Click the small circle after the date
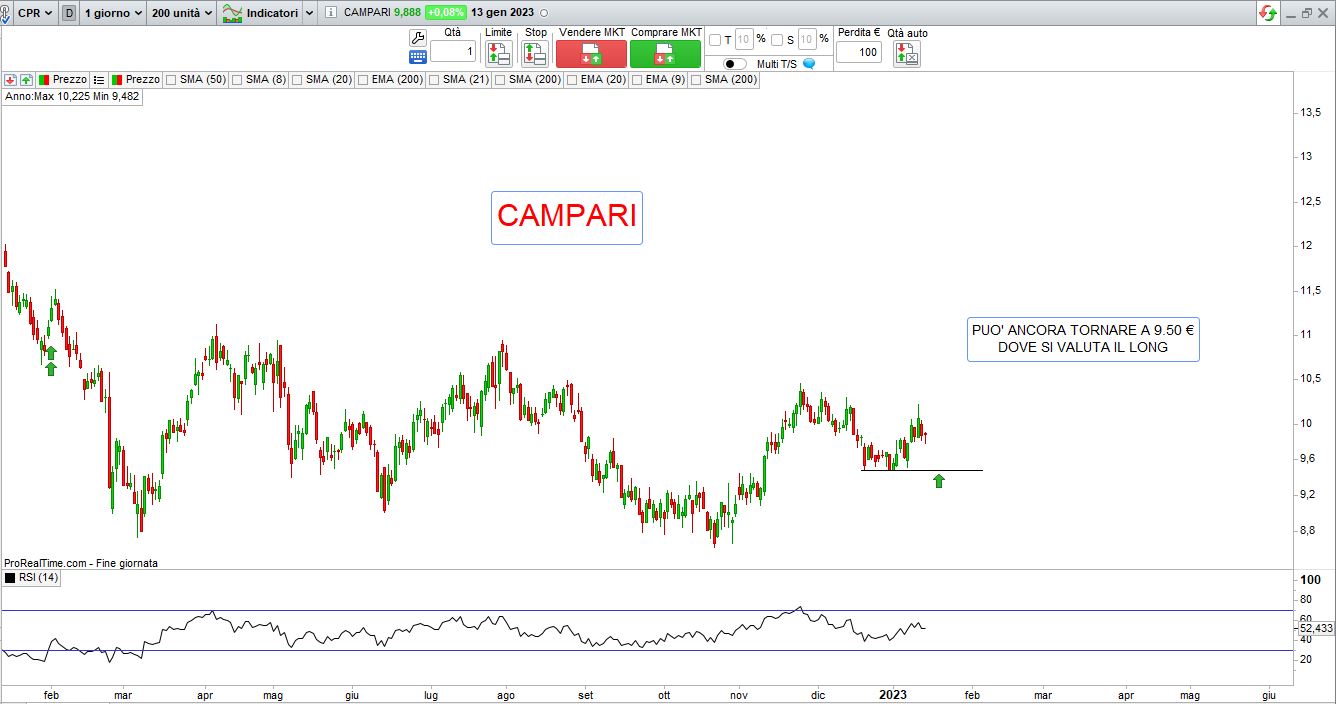The image size is (1336, 704). pos(543,14)
